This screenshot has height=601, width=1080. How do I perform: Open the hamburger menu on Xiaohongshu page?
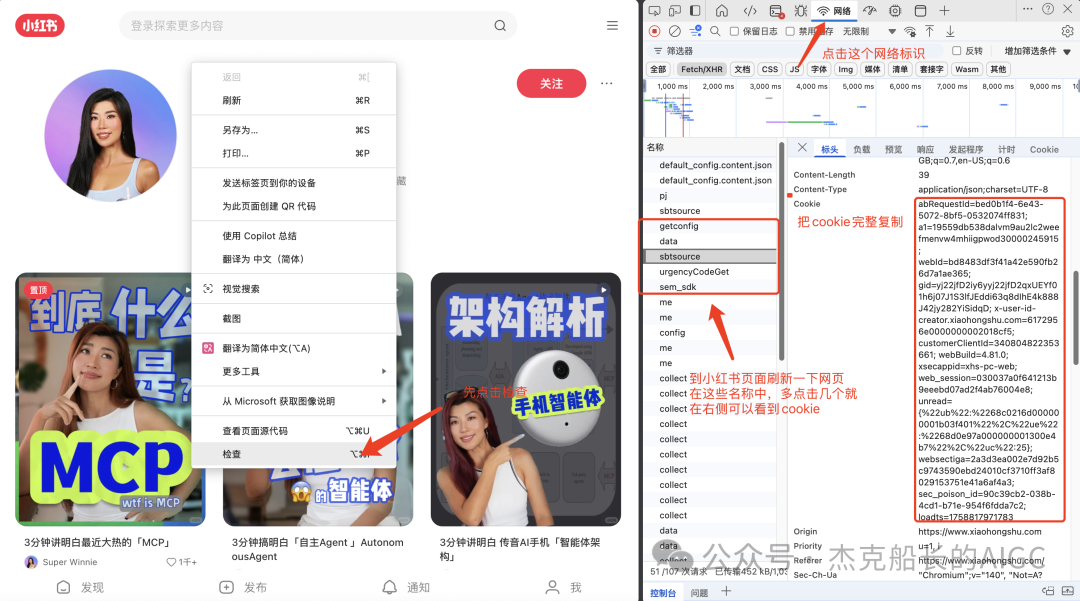(612, 25)
